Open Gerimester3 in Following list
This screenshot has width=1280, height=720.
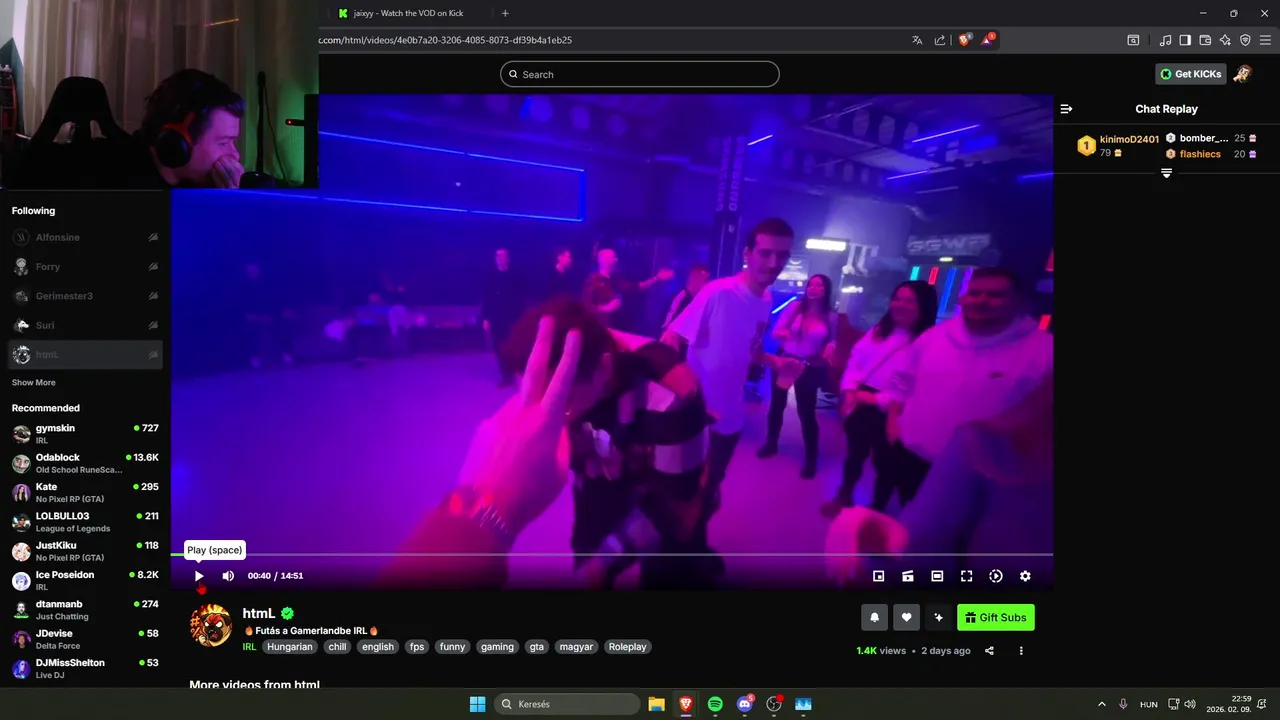tap(85, 296)
